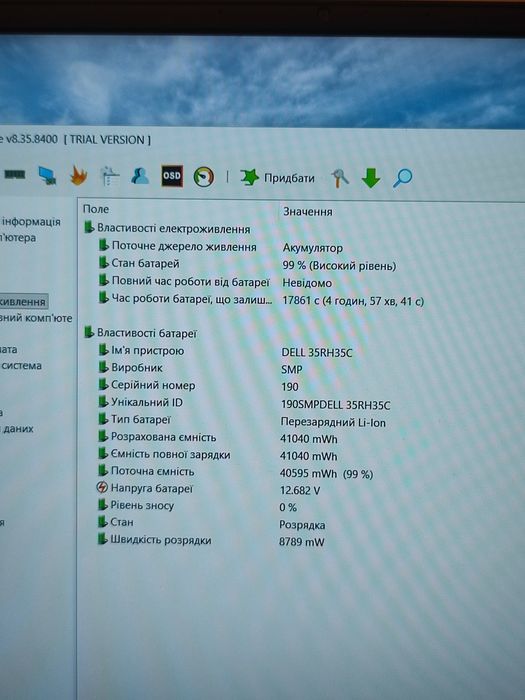Image resolution: width=525 pixels, height=700 pixels.
Task: Click the 40595 mWh (99 %) value
Action: click(326, 474)
